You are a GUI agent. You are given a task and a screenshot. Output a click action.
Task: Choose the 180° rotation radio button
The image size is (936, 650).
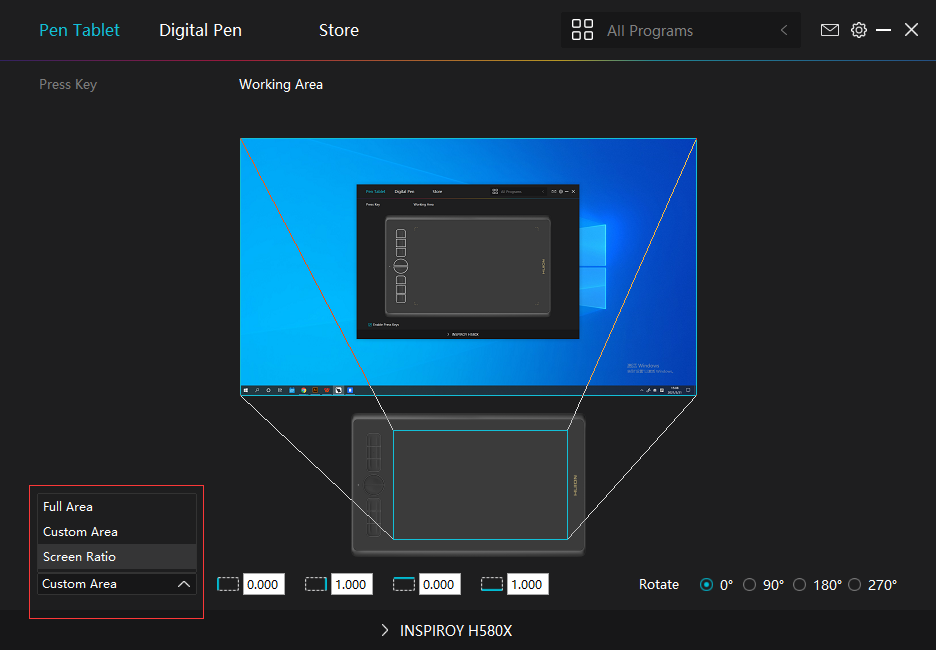coord(799,584)
